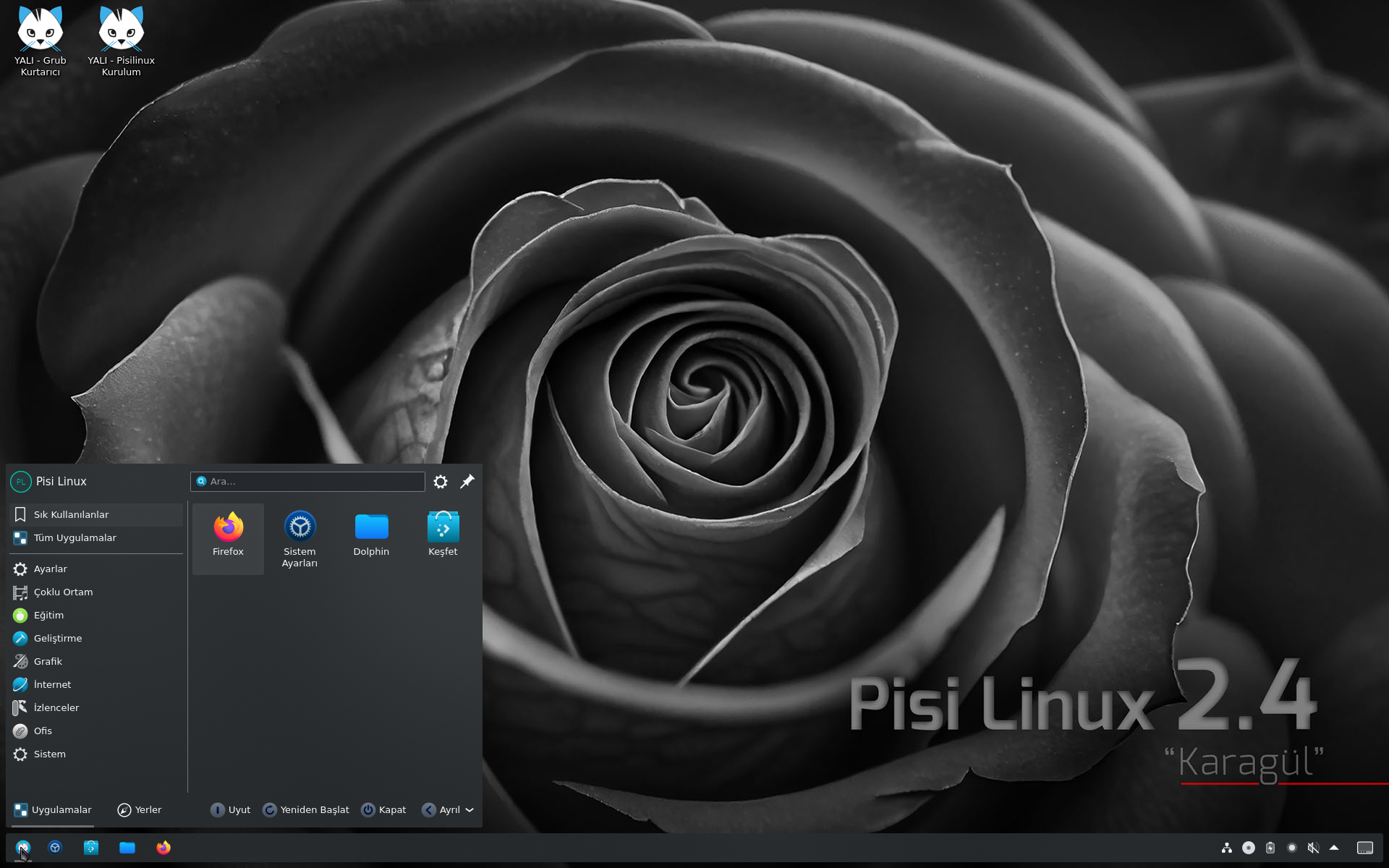Expand the Ayrıl dropdown arrow
The height and width of the screenshot is (868, 1389).
click(x=470, y=810)
